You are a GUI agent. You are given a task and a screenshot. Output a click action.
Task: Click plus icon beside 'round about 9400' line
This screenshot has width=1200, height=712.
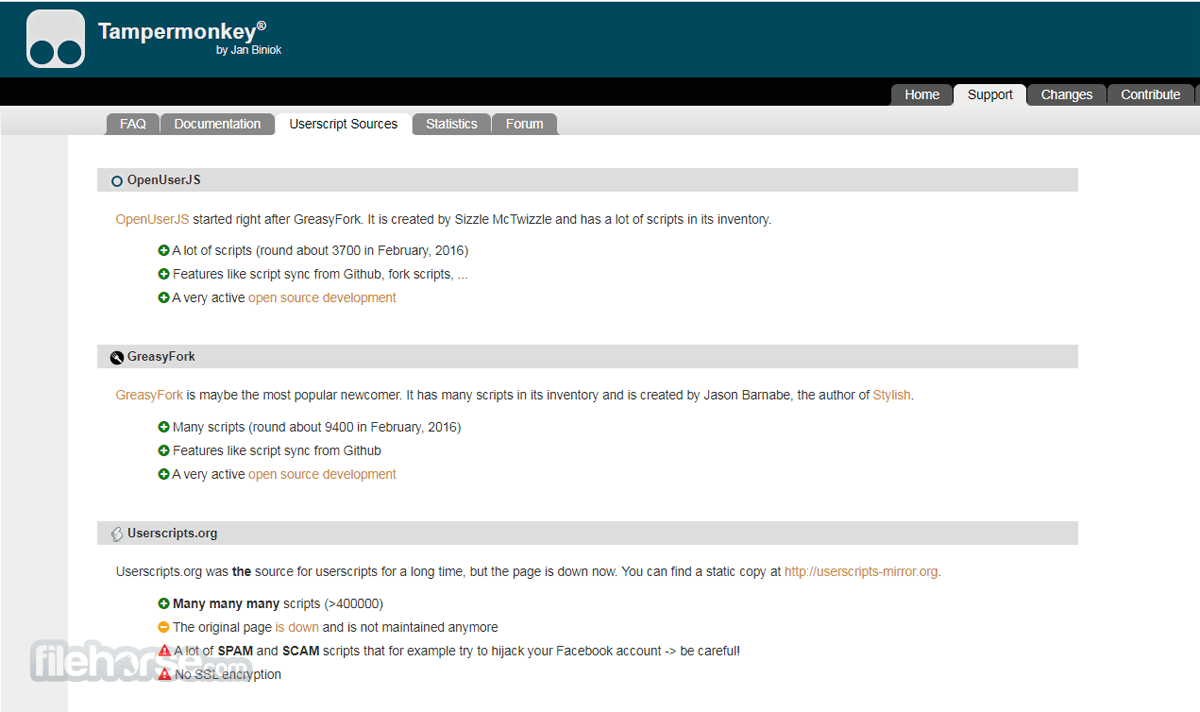click(164, 427)
